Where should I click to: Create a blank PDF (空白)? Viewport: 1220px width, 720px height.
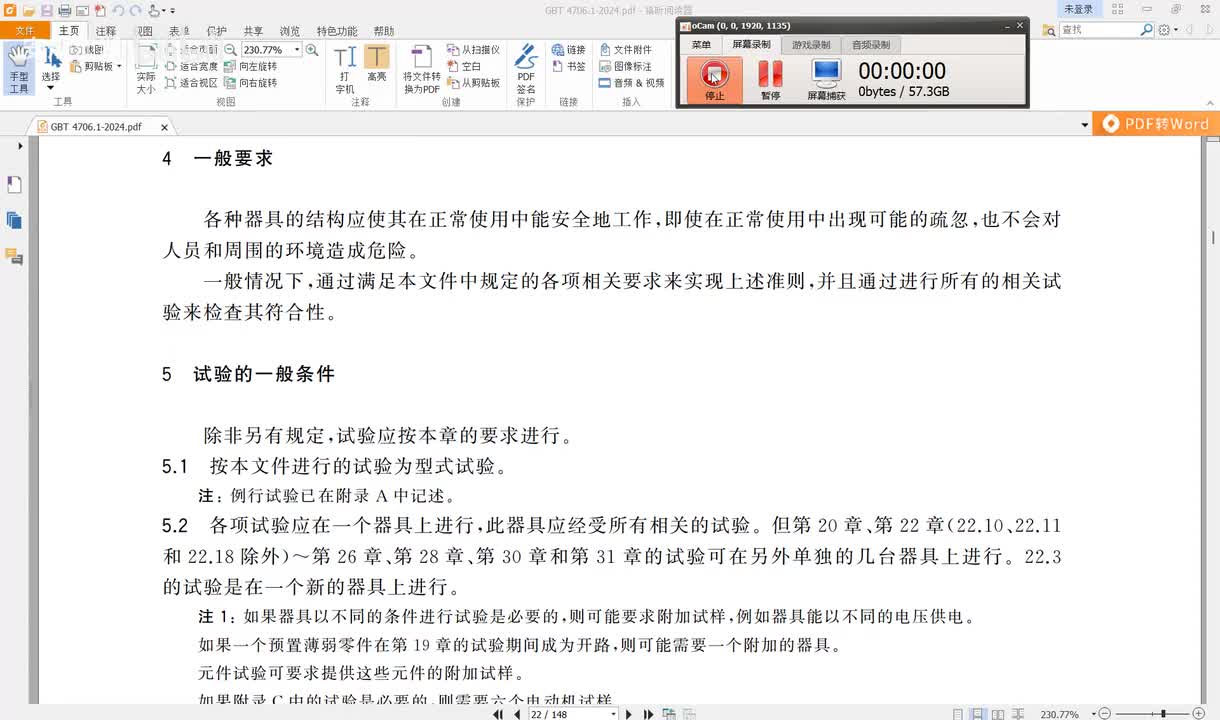(x=464, y=67)
